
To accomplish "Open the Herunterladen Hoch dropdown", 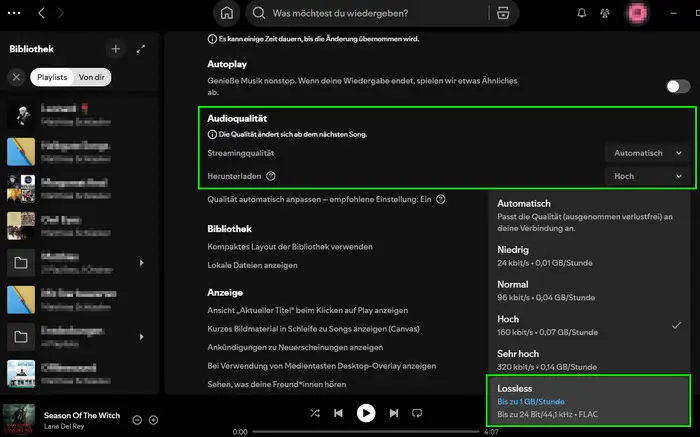I will coord(648,176).
